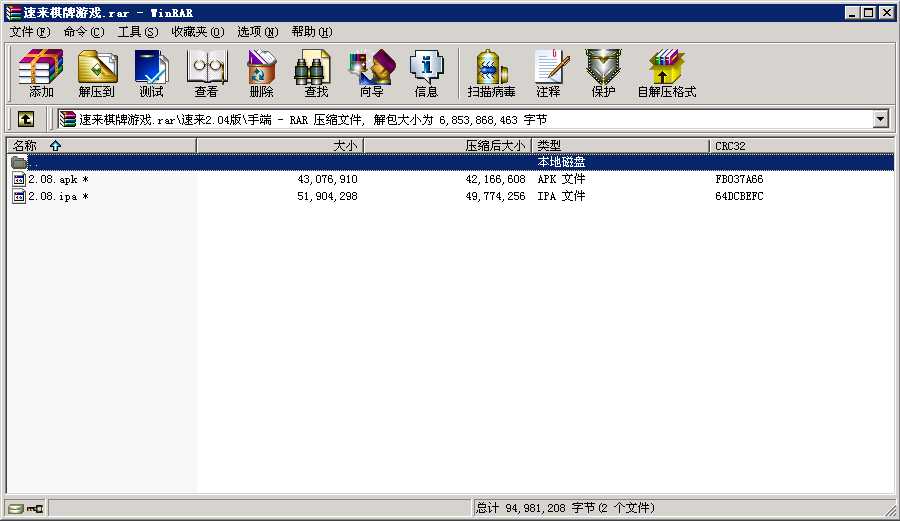Maximize the WinRAR window
Screen dimensions: 900x521
pyautogui.click(x=869, y=13)
